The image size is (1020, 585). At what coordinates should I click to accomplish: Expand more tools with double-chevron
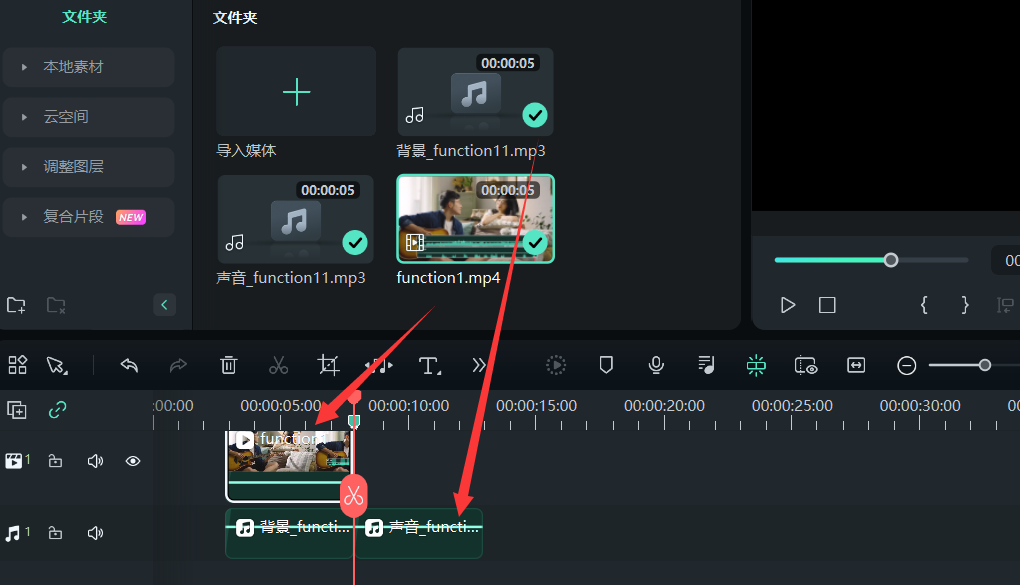pos(479,365)
